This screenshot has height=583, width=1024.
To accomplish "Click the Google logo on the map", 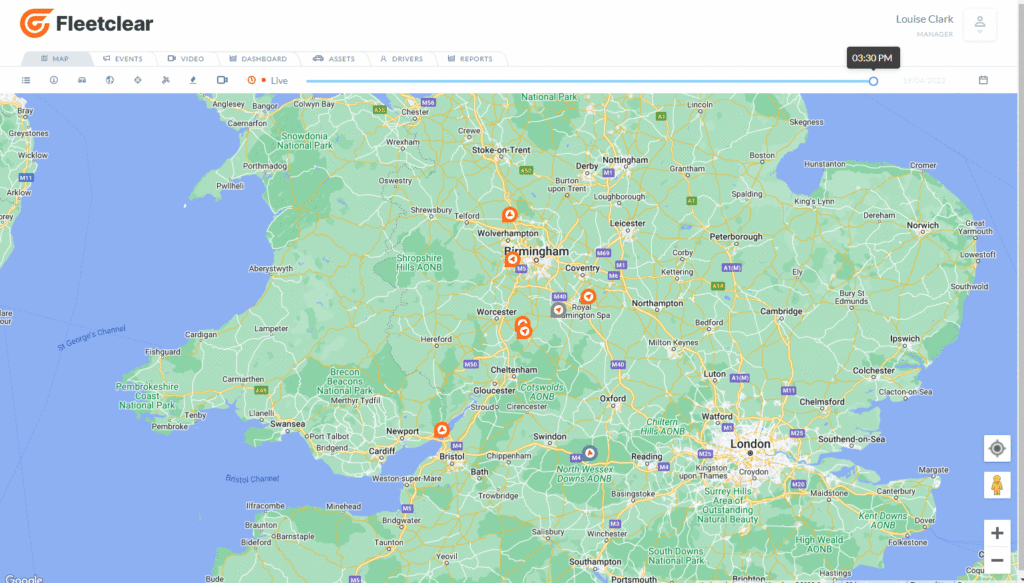I will pyautogui.click(x=23, y=578).
